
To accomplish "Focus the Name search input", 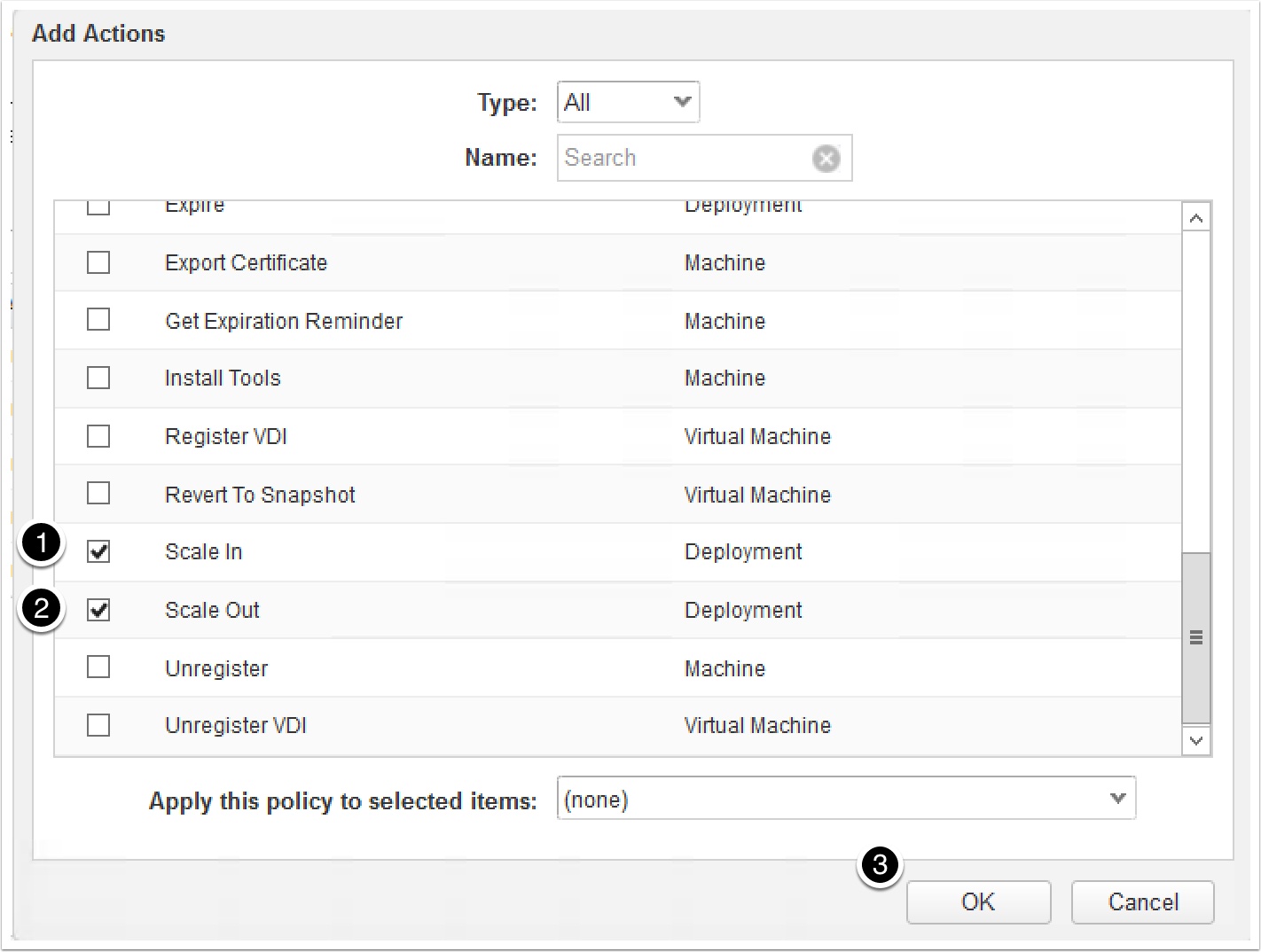I will click(683, 159).
